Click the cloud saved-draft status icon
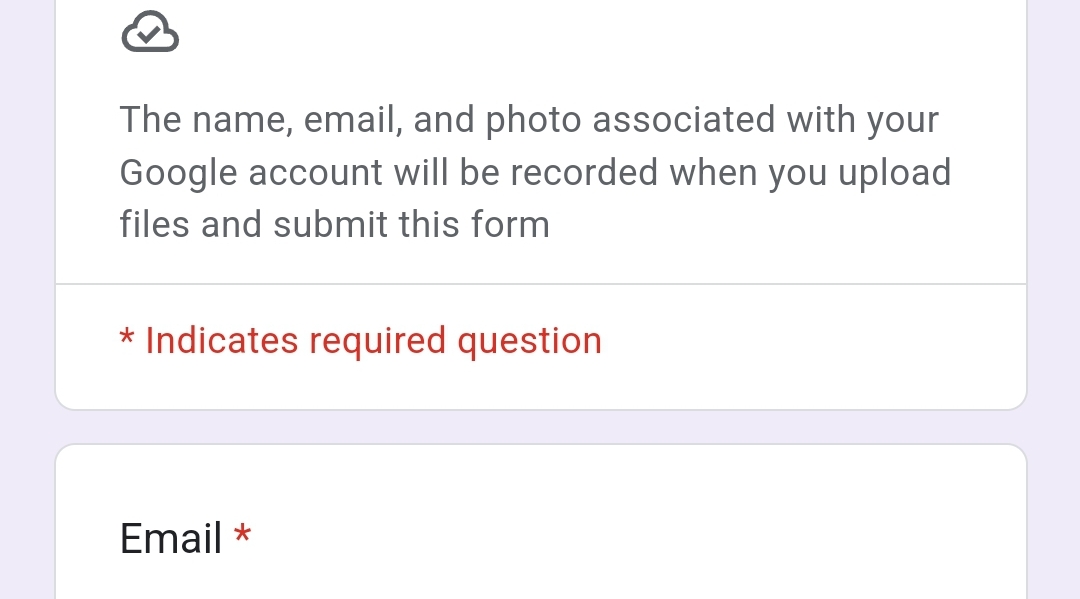Image resolution: width=1080 pixels, height=599 pixels. [150, 33]
